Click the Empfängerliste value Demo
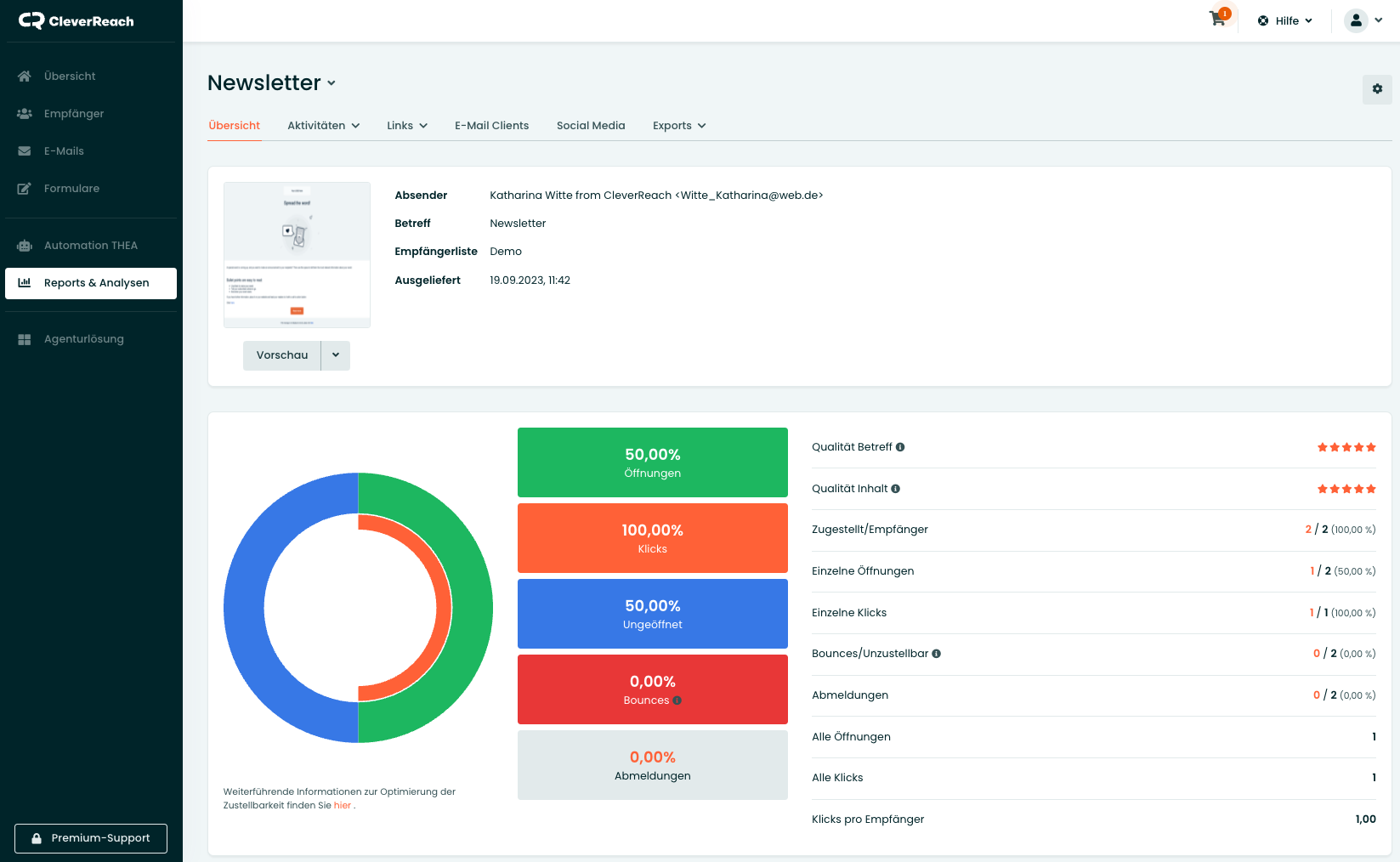This screenshot has height=862, width=1400. click(x=506, y=252)
